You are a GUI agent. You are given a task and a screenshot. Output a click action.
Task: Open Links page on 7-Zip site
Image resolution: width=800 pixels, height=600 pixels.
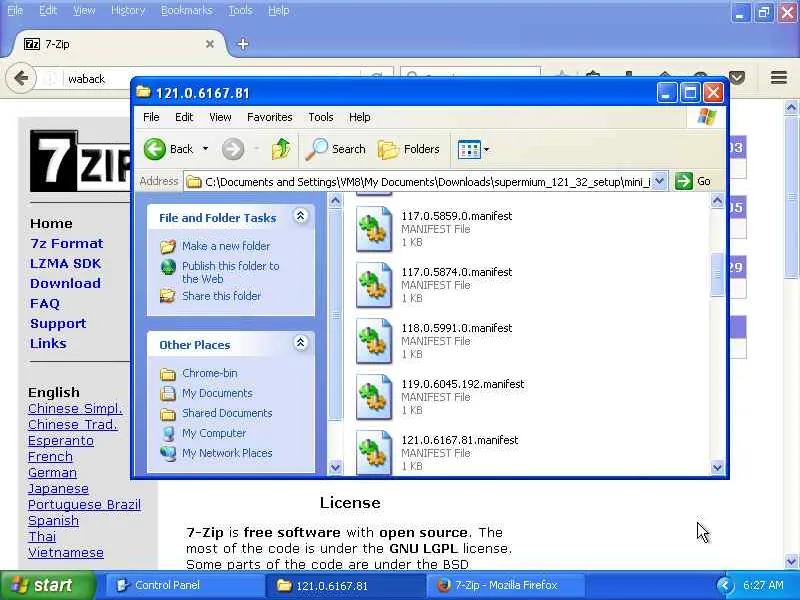coord(48,343)
